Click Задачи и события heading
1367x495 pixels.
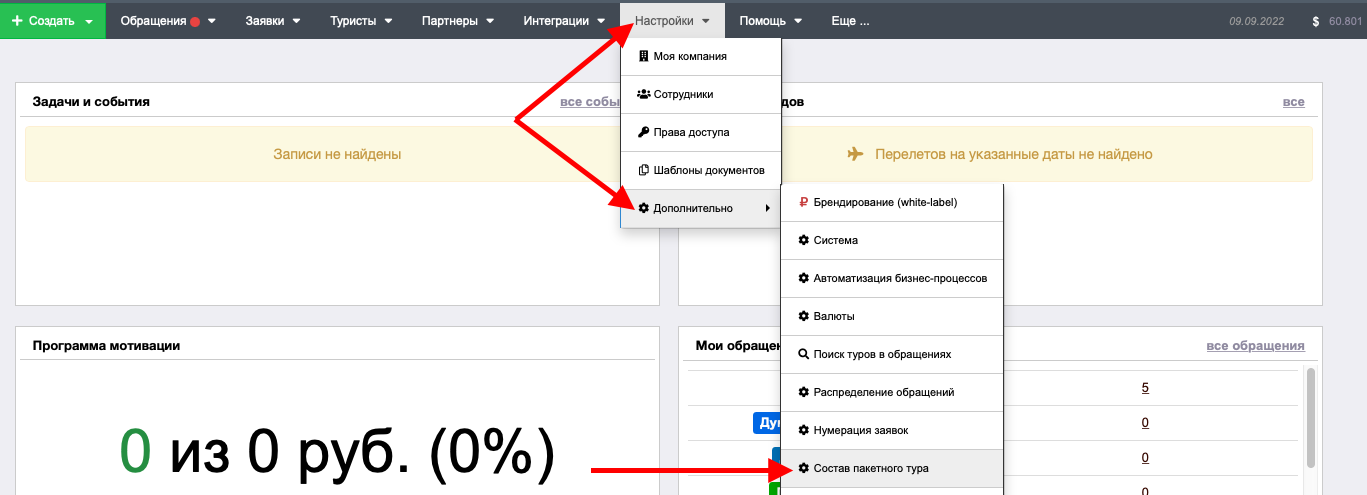pos(91,102)
